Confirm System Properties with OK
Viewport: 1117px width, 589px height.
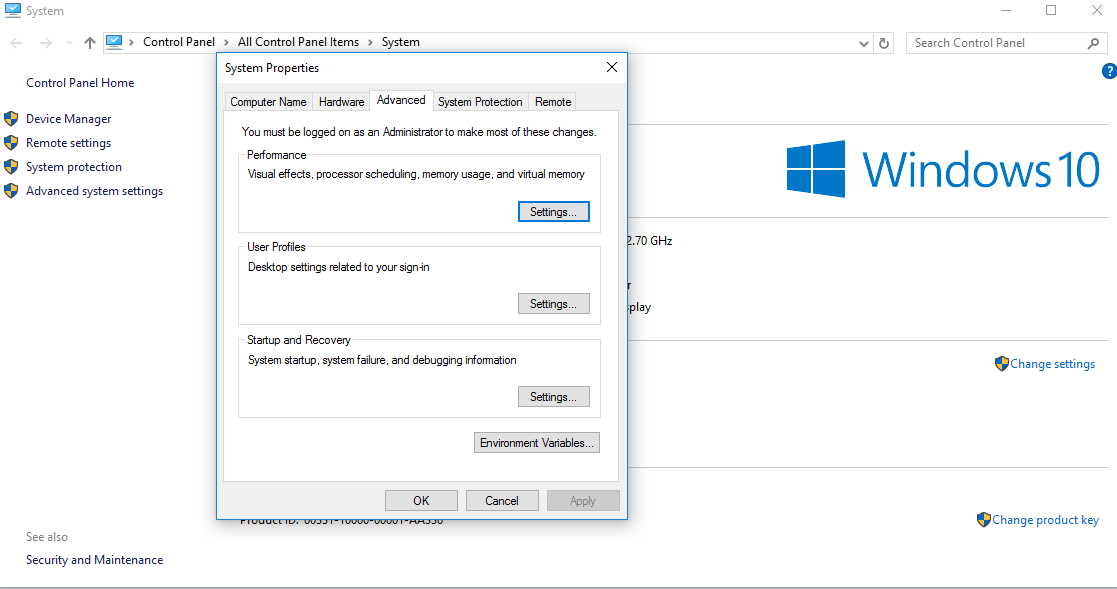tap(421, 501)
